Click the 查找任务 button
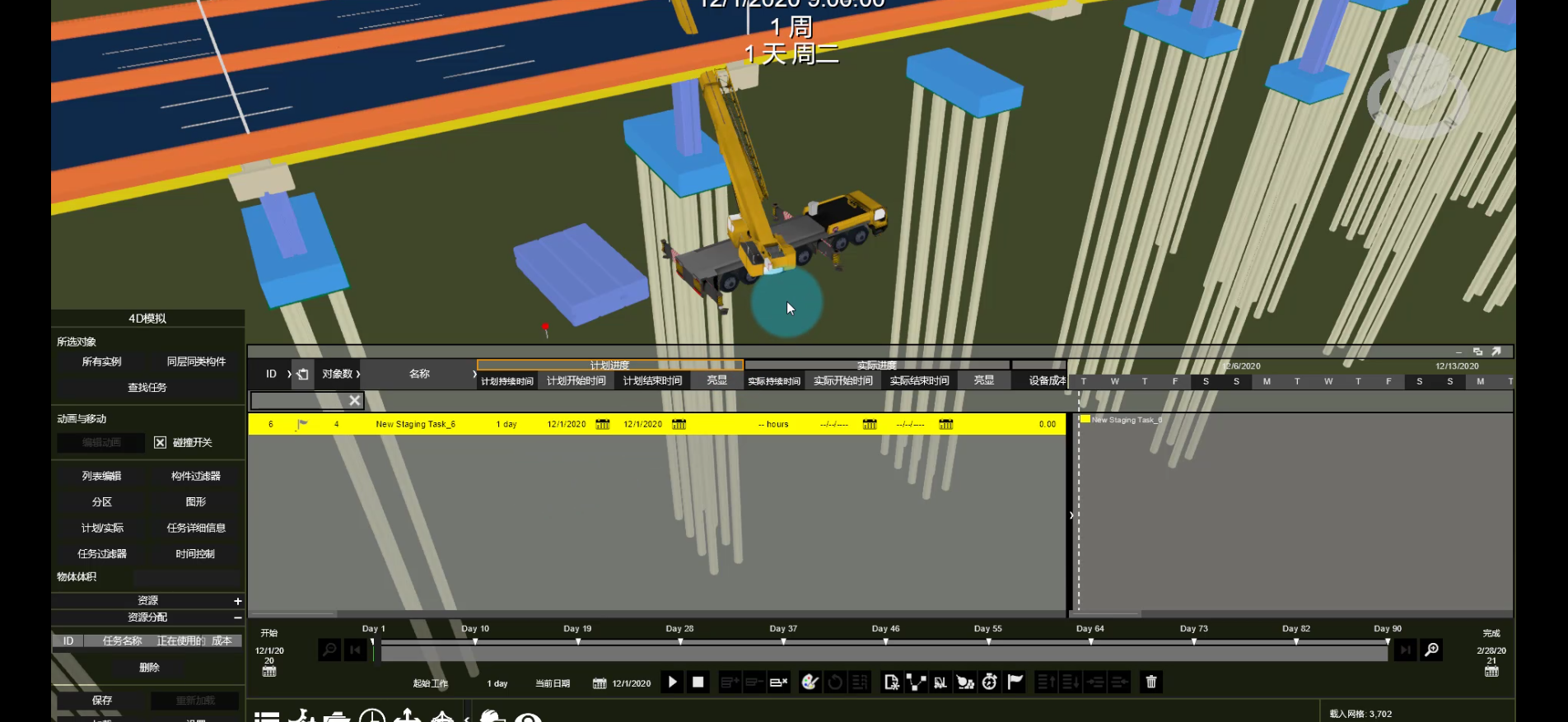Viewport: 1568px width, 722px height. click(x=147, y=388)
